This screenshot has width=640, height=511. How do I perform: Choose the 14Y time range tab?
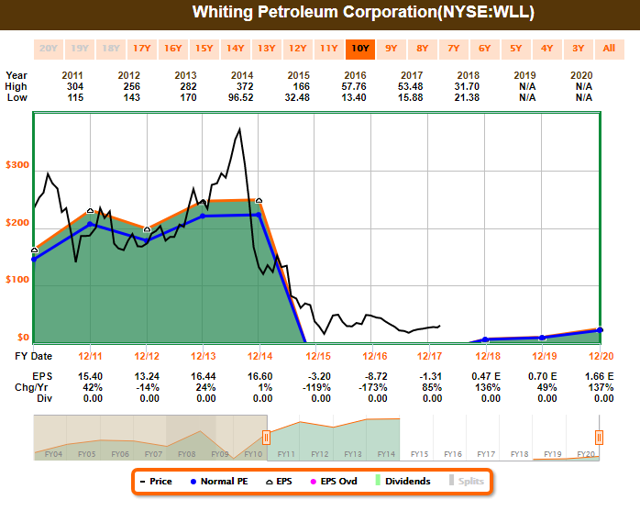(x=236, y=49)
